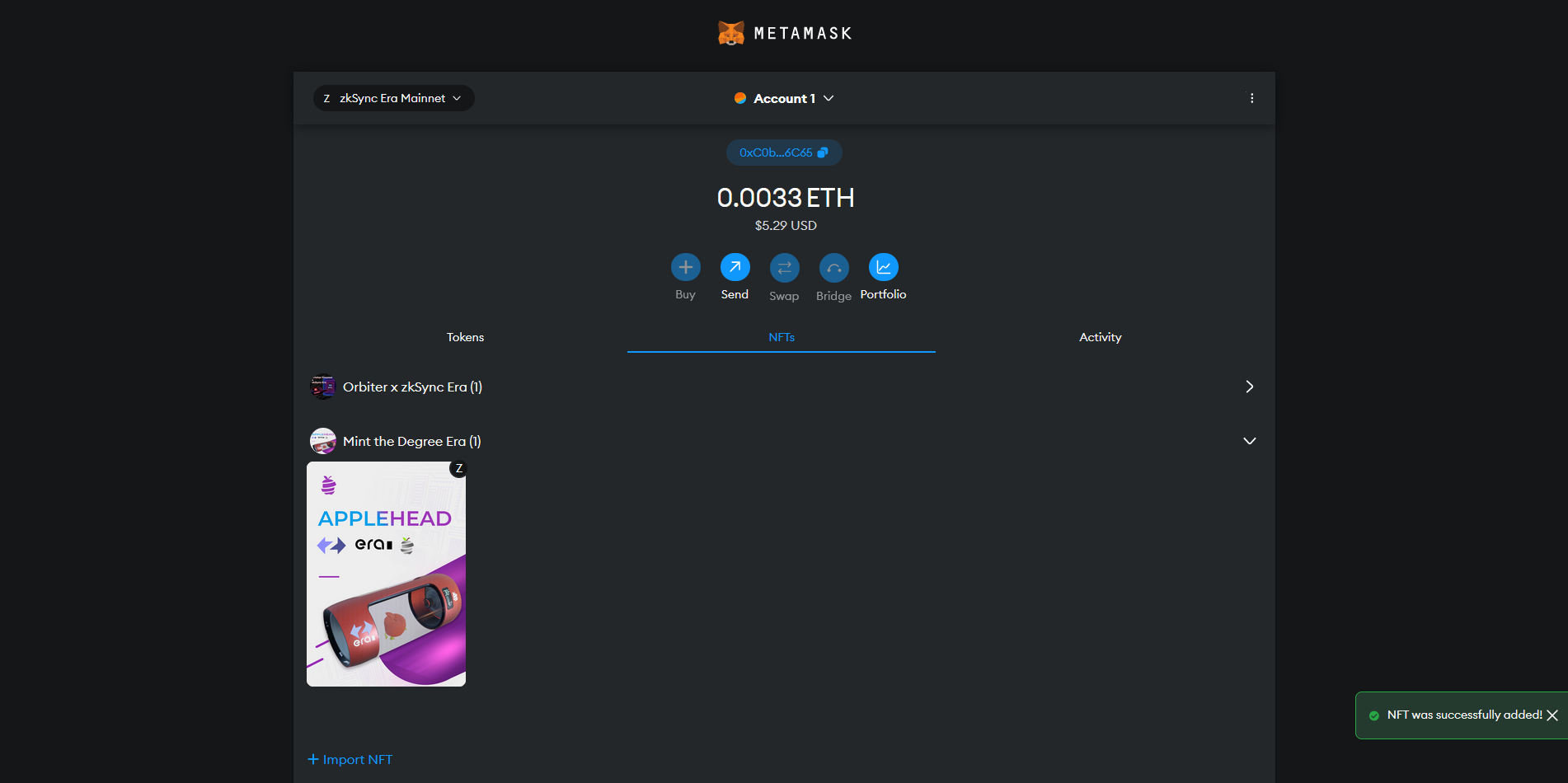Collapse the Mint the Degree Era collection
This screenshot has width=1568, height=783.
(x=1249, y=441)
